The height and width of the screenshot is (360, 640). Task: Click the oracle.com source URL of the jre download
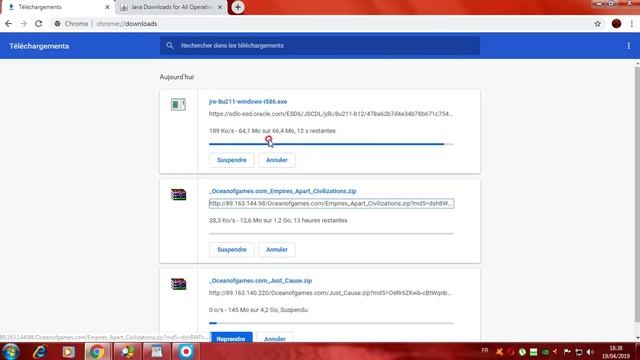330,114
